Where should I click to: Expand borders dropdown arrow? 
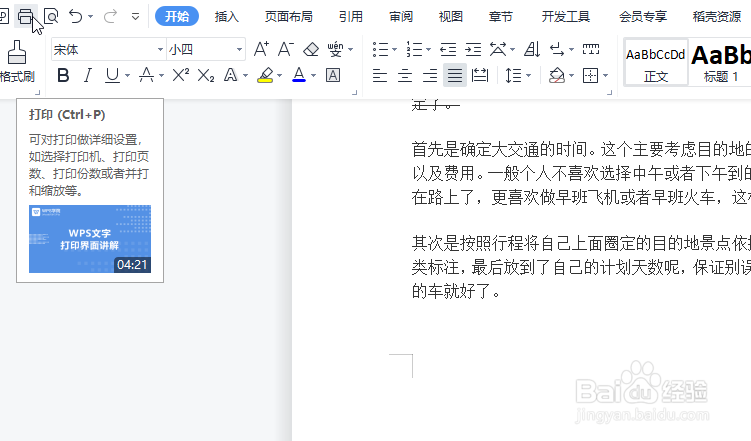click(606, 75)
